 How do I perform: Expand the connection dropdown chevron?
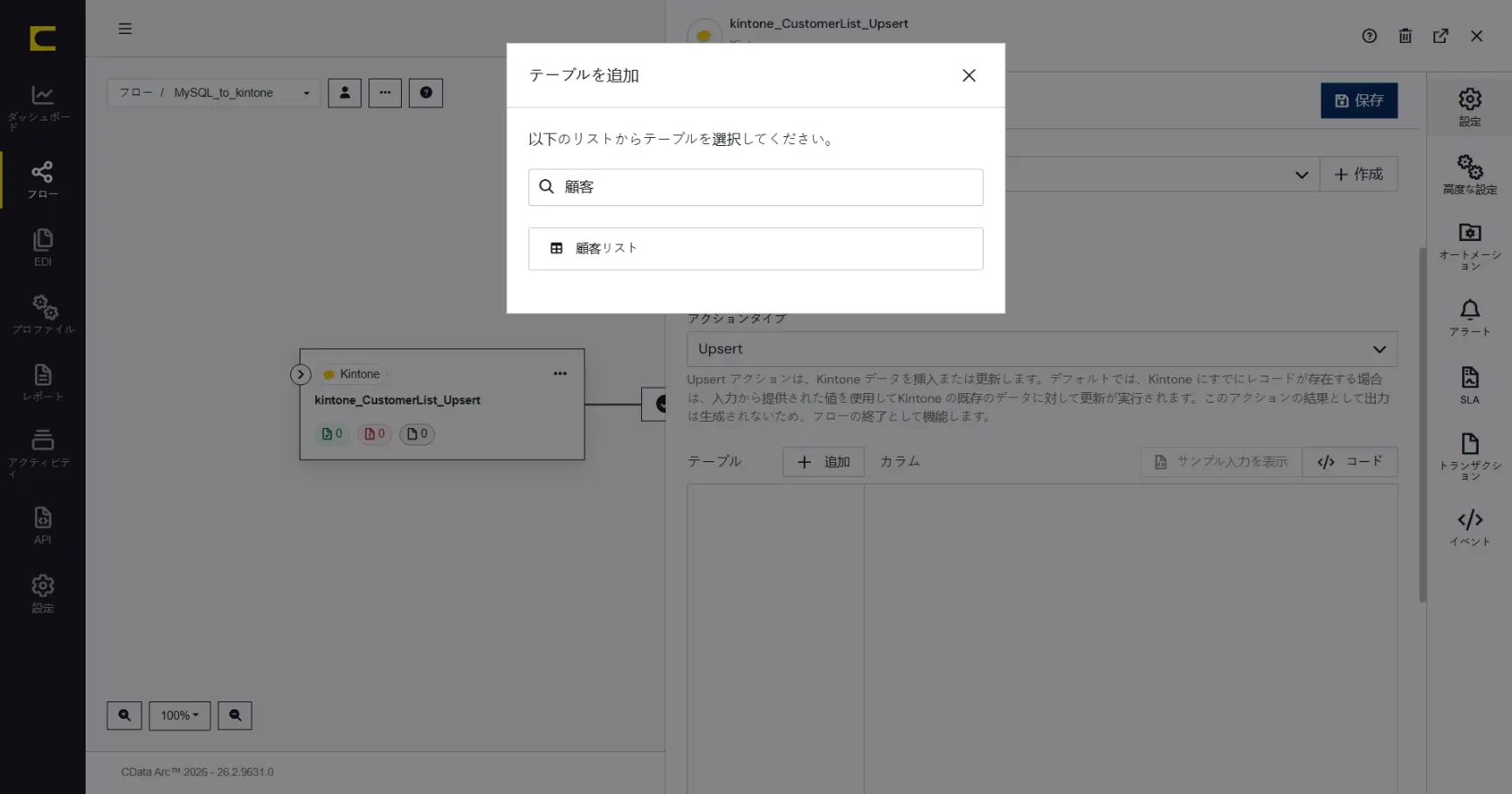(x=1301, y=175)
